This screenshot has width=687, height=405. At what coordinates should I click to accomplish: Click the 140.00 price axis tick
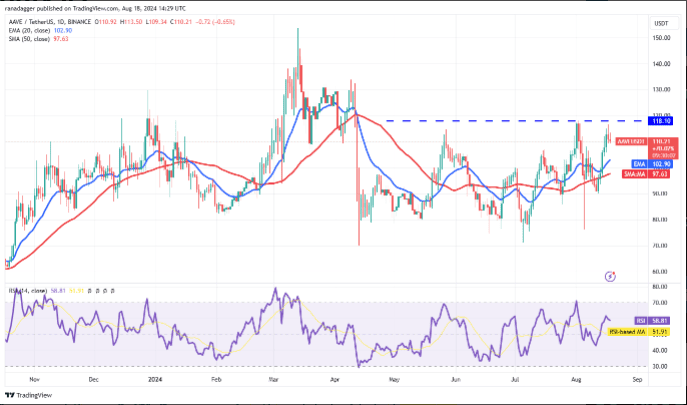[661, 64]
